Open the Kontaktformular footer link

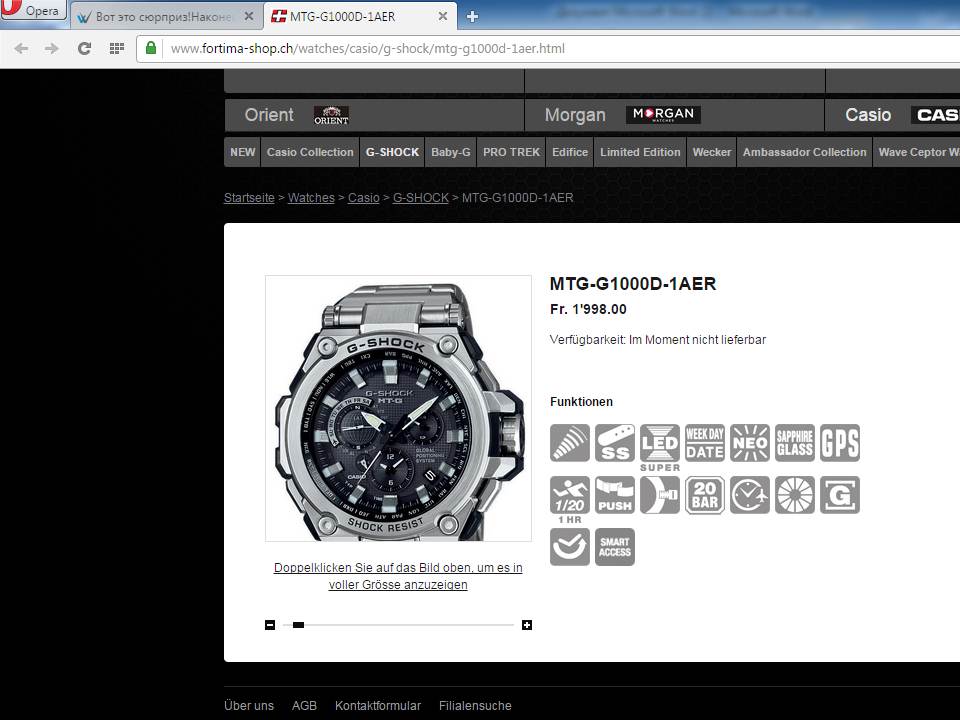pyautogui.click(x=378, y=705)
